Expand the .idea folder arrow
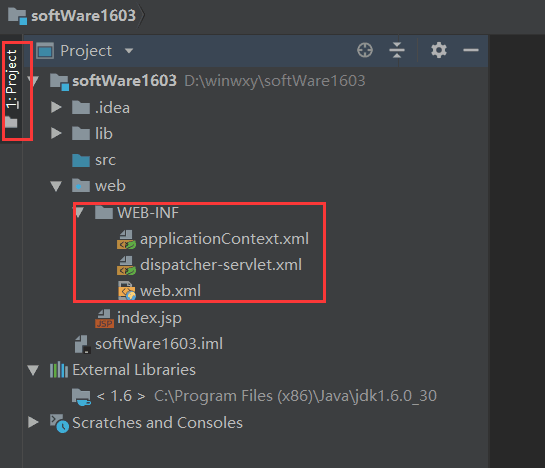Screen dimensions: 545x468 56,107
